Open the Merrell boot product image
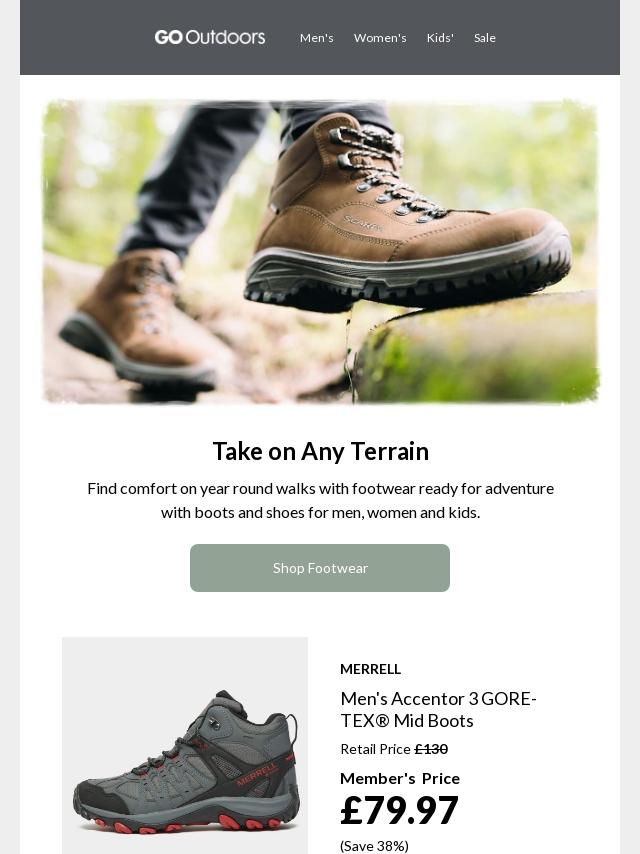The height and width of the screenshot is (854, 640). click(185, 746)
